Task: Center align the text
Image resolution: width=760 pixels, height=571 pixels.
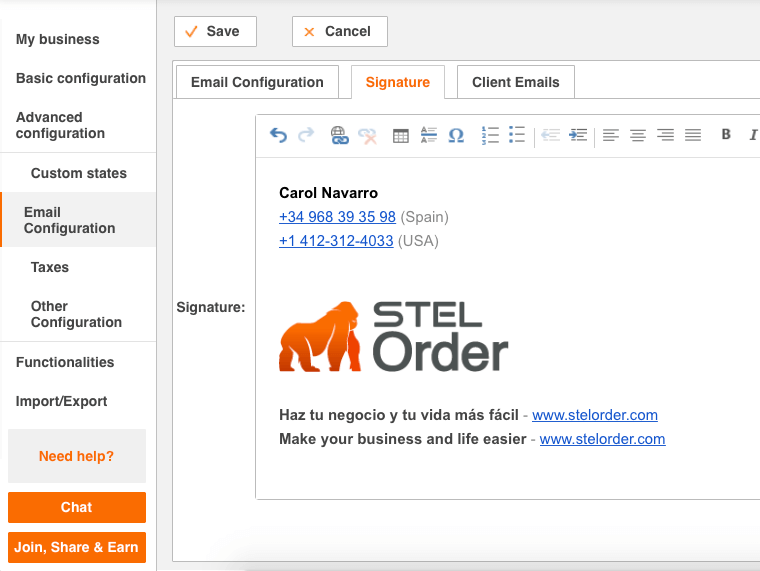Action: tap(638, 135)
